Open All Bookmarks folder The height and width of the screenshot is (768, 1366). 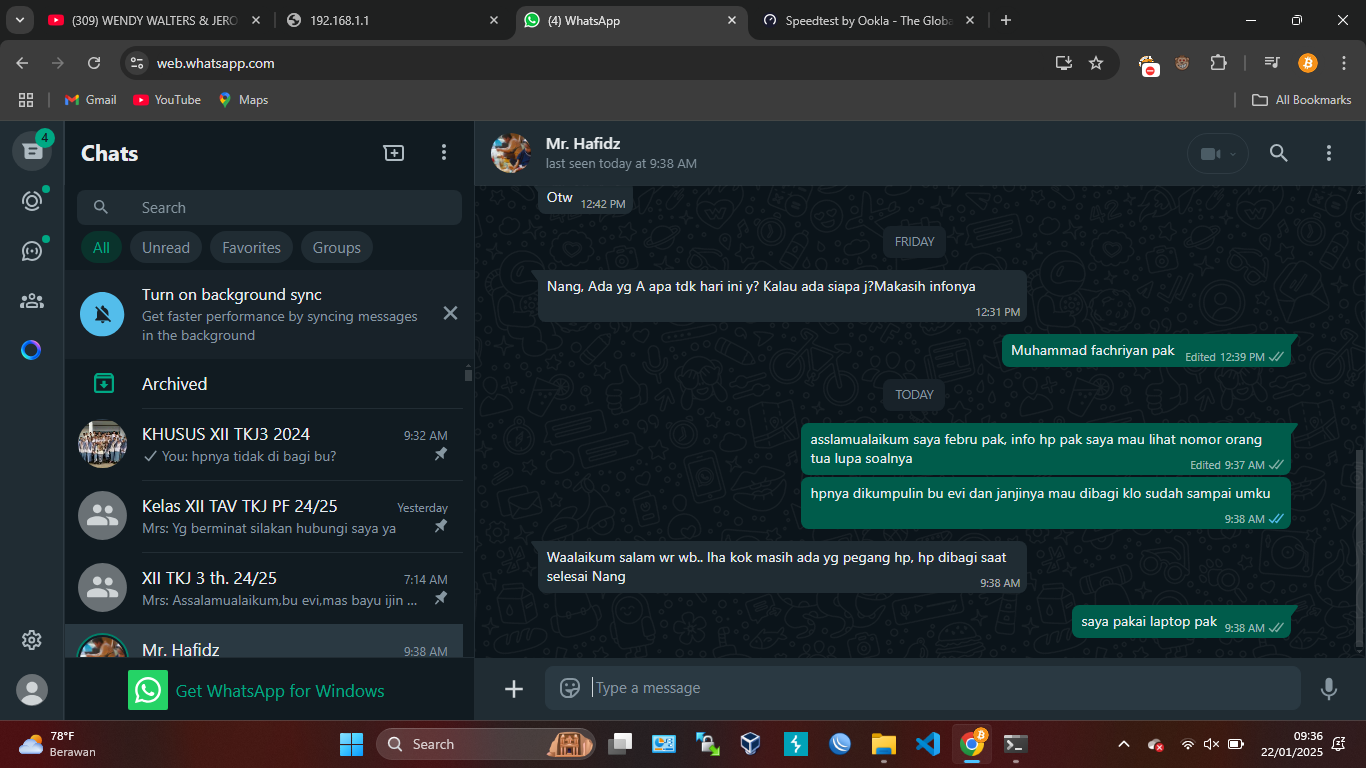point(1302,100)
